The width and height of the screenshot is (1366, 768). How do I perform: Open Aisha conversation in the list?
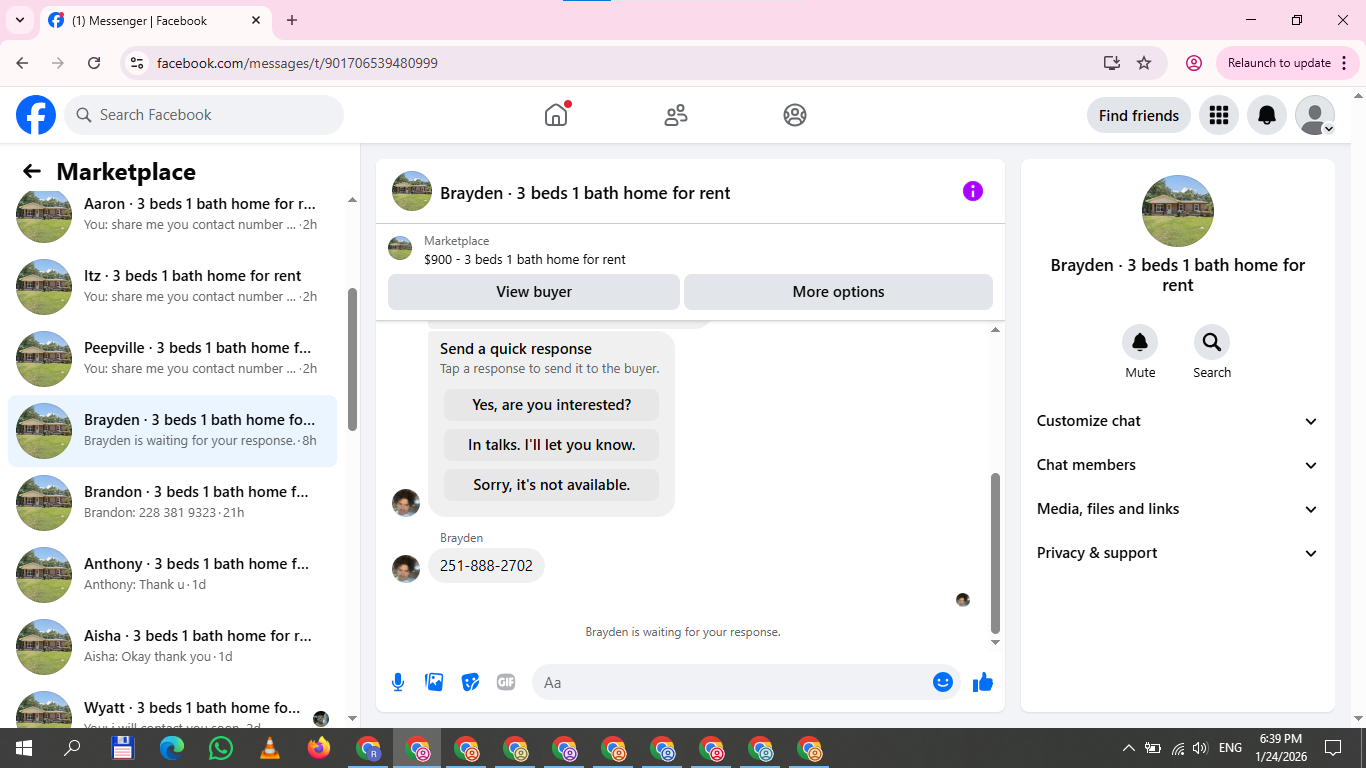[x=172, y=646]
